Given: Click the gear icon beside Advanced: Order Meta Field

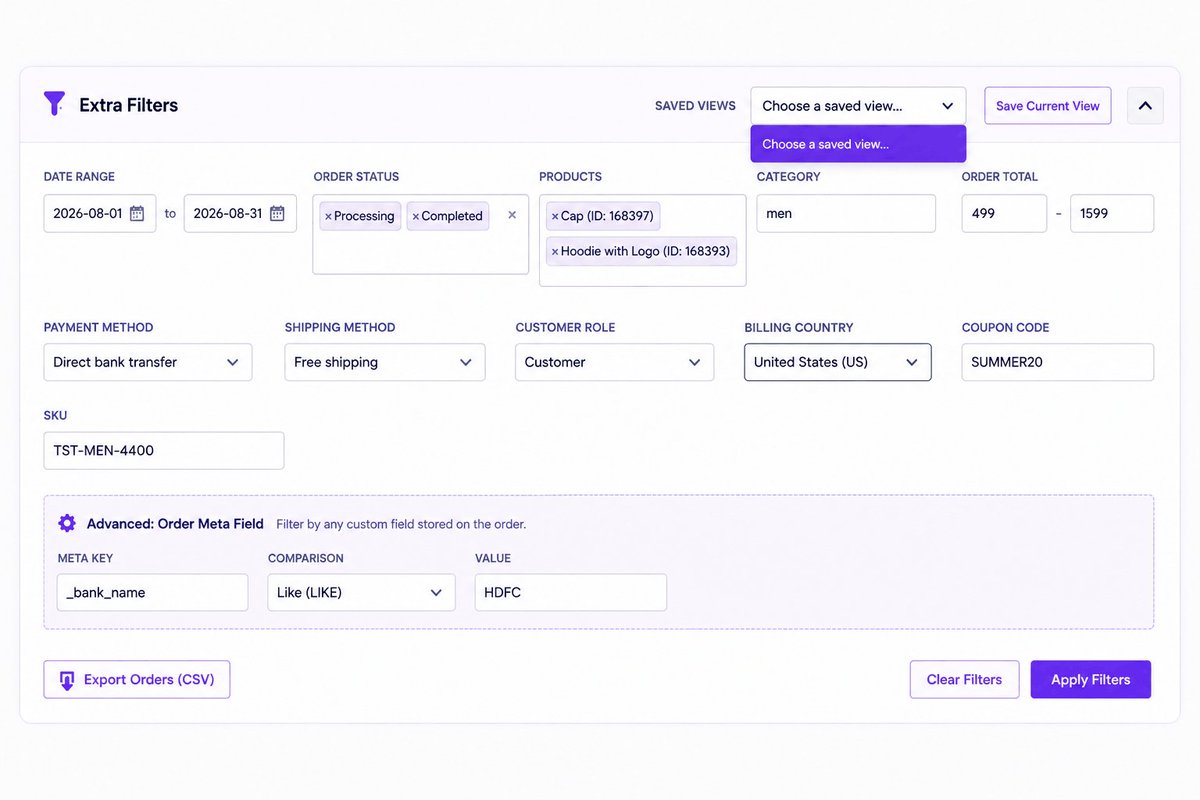Looking at the screenshot, I should (x=67, y=523).
